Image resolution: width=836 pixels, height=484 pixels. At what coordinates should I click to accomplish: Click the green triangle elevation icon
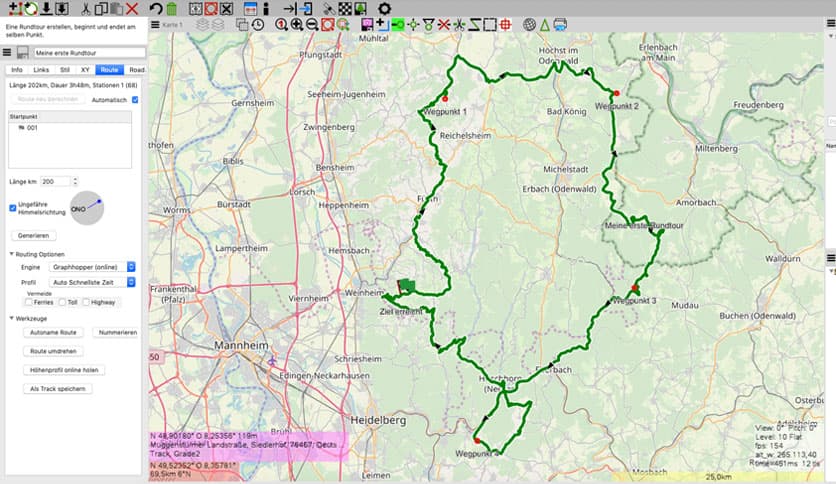[x=544, y=25]
